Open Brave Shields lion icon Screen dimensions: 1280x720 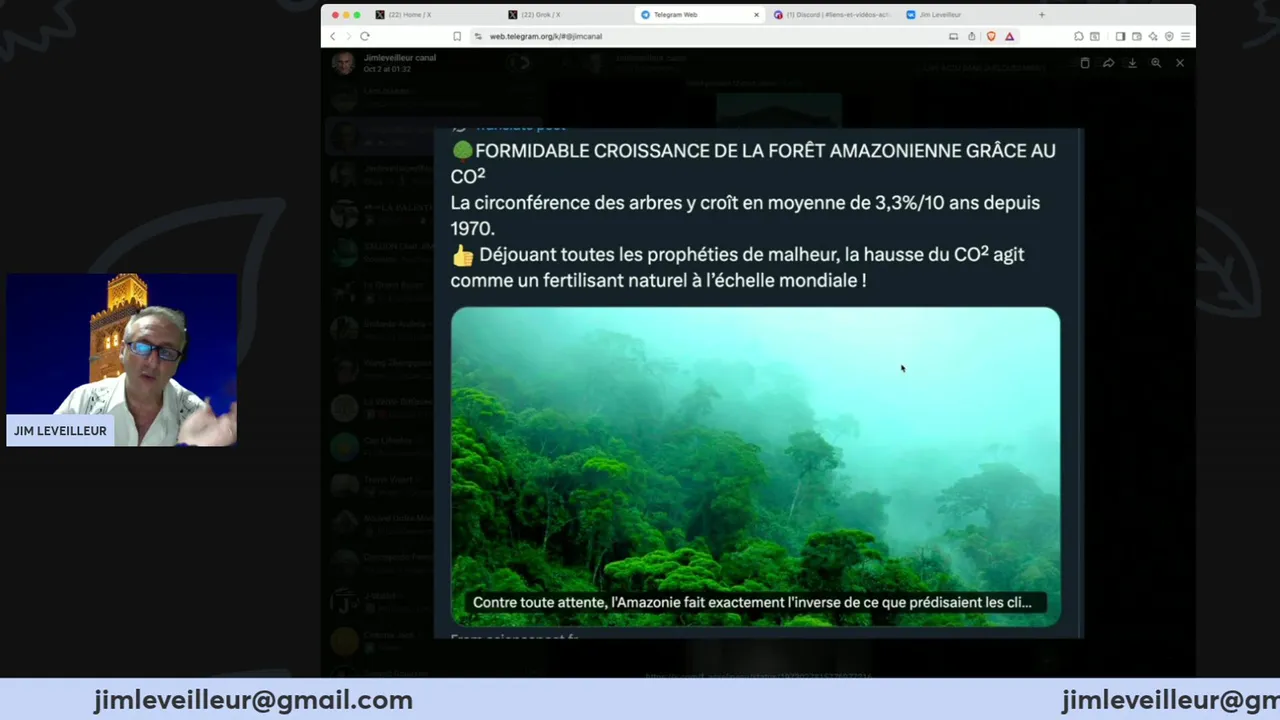pyautogui.click(x=991, y=36)
